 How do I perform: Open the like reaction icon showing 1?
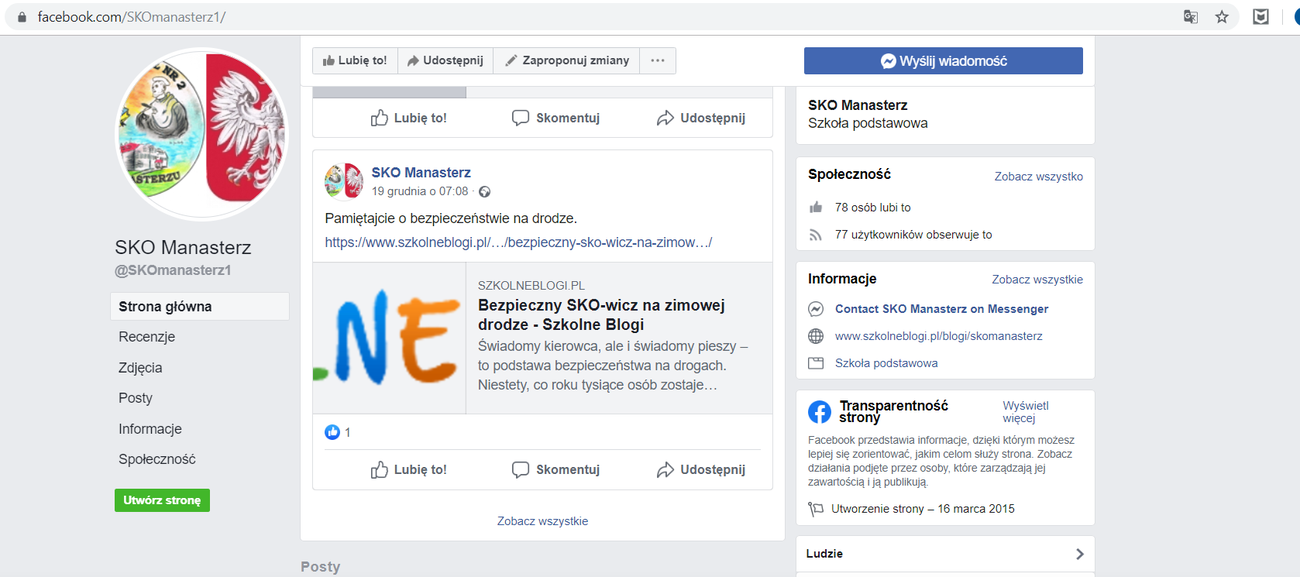pyautogui.click(x=332, y=432)
